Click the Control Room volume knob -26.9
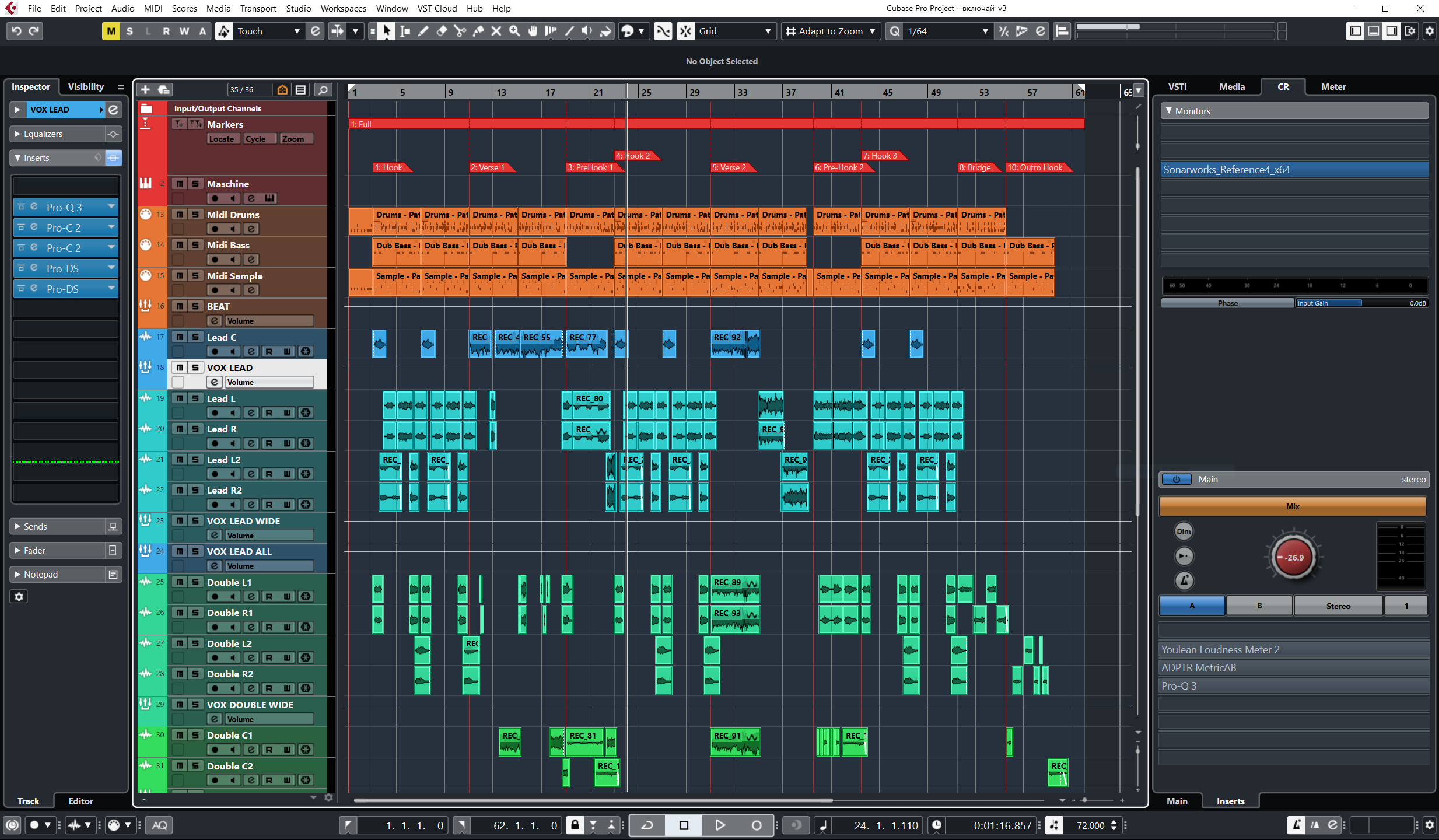This screenshot has width=1439, height=840. tap(1293, 557)
